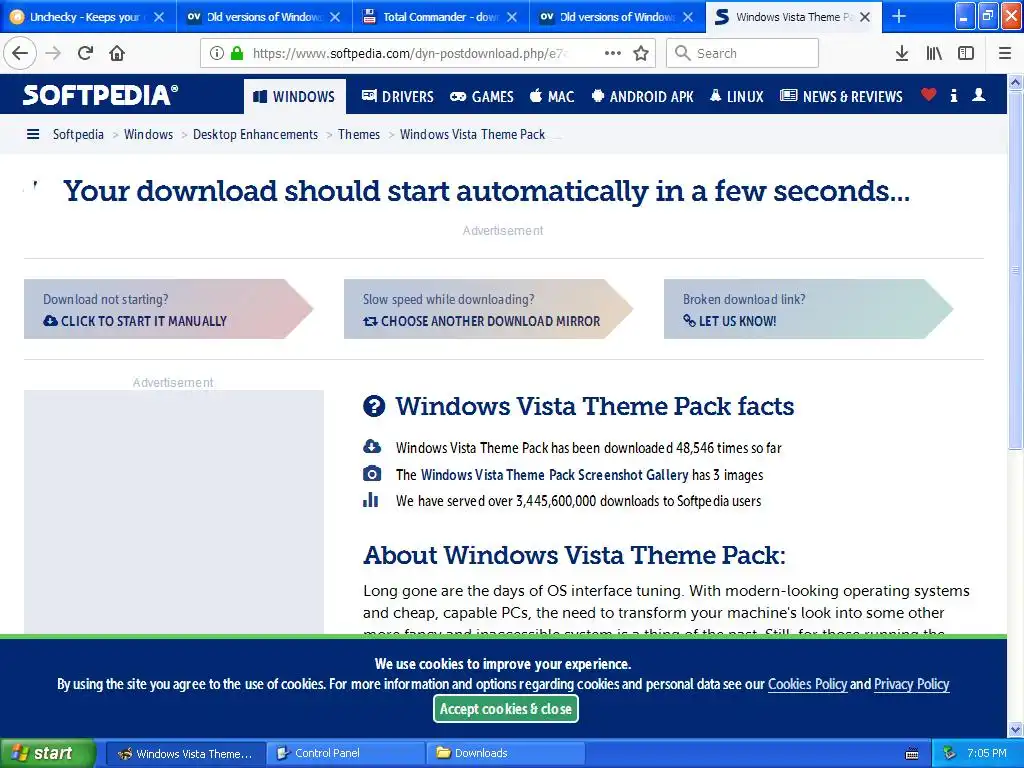
Task: Go to Softpedia breadcrumb link
Action: point(78,134)
